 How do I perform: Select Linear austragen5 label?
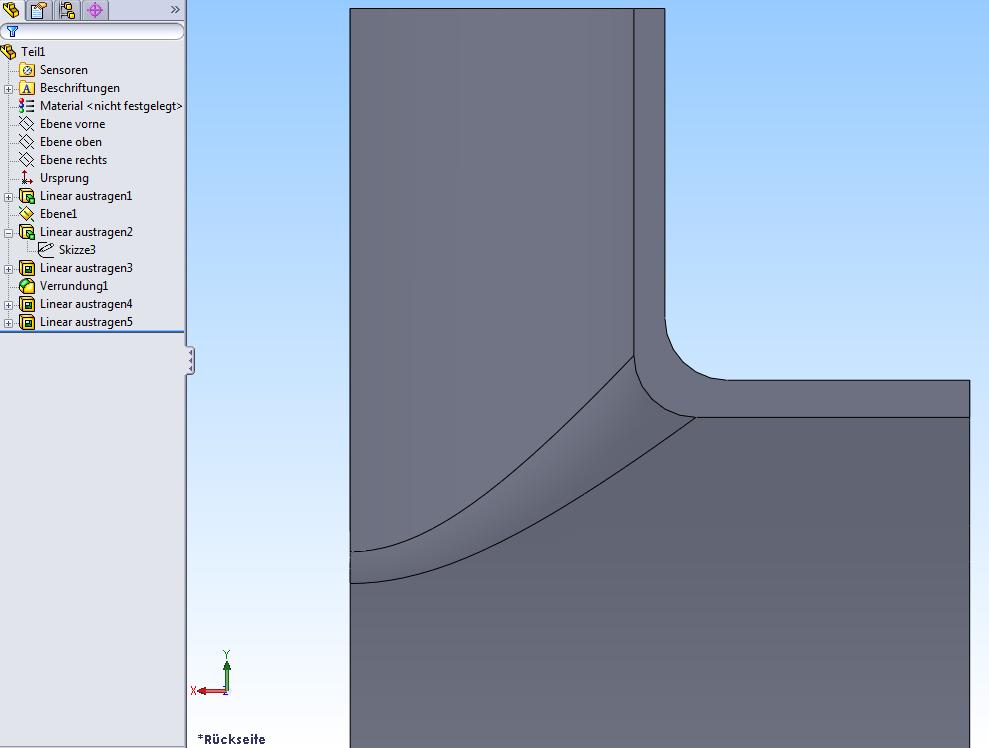86,322
